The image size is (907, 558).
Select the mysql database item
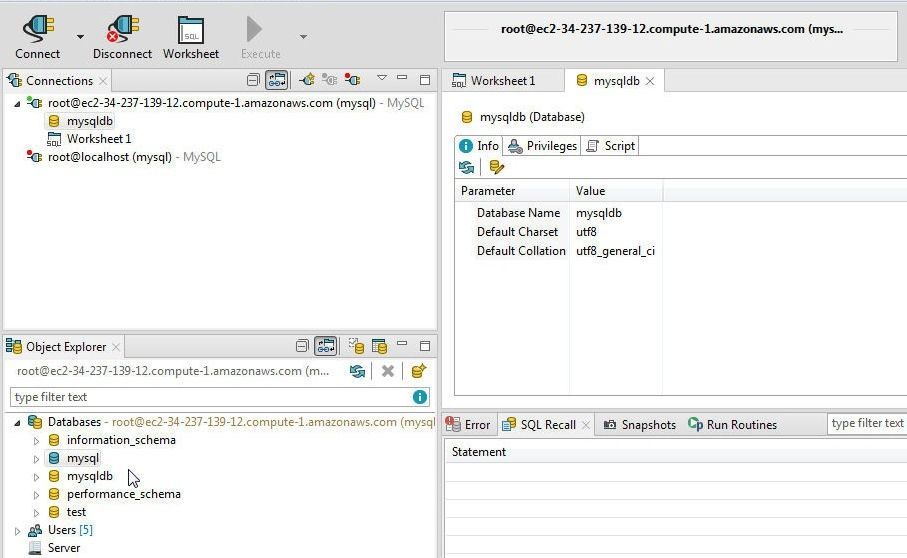[82, 458]
